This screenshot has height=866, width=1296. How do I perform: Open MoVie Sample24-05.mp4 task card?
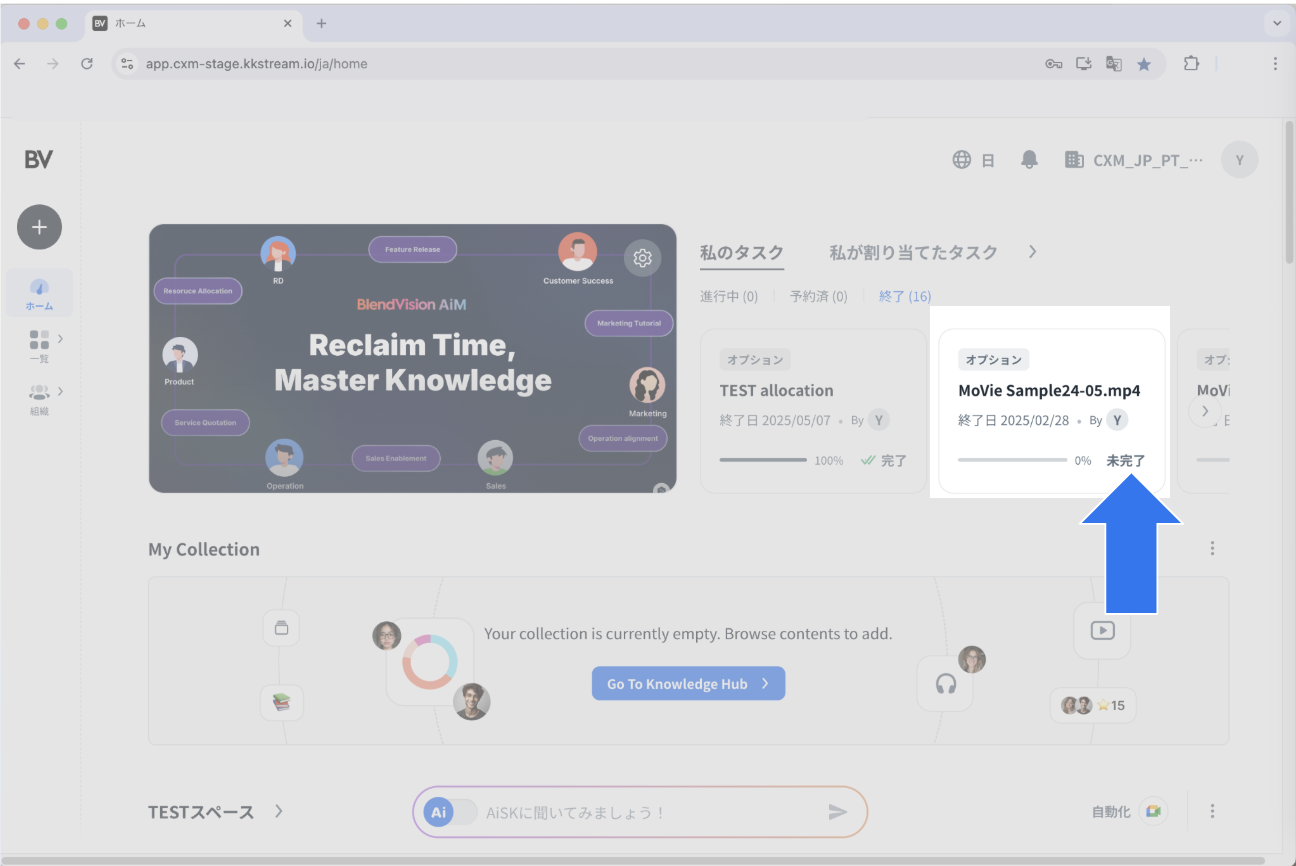[1052, 411]
